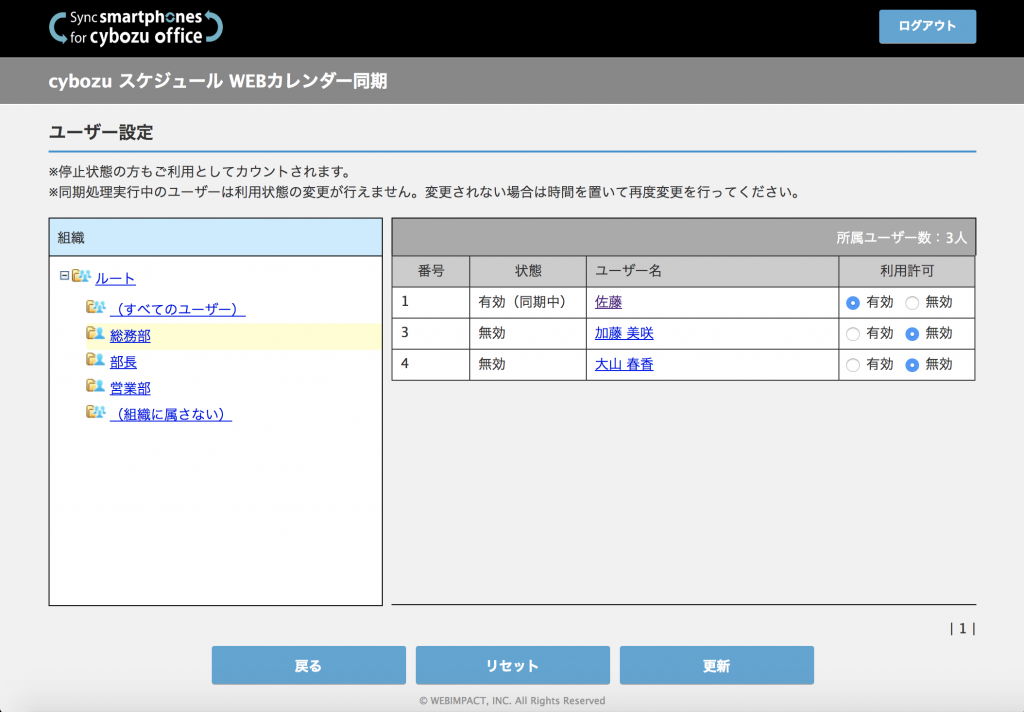Select 無効 radio for 大山 春香

[x=912, y=365]
